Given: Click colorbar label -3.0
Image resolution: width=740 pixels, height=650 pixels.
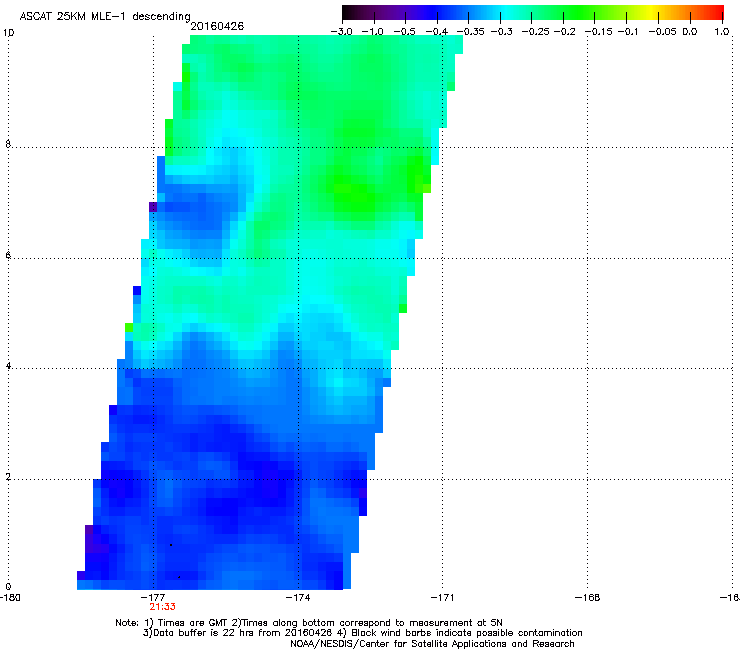Looking at the screenshot, I should [x=341, y=32].
